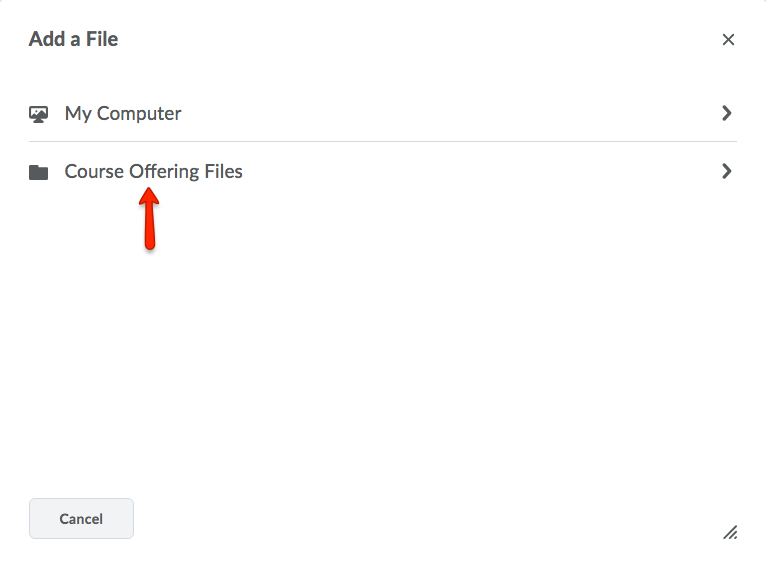Click the red arrow annotation
The height and width of the screenshot is (566, 766).
[x=149, y=218]
